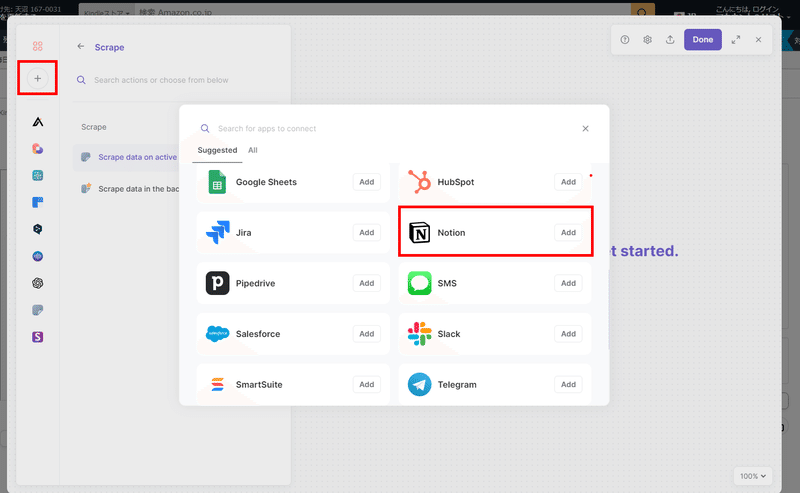Viewport: 800px width, 493px height.
Task: Click the Done button
Action: click(x=703, y=40)
